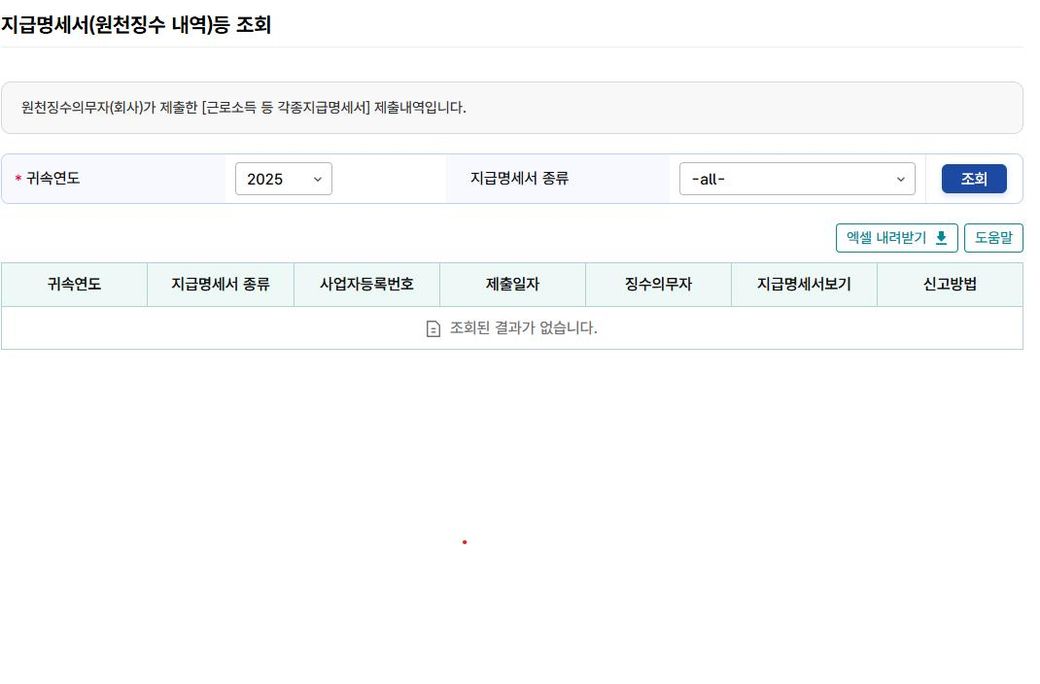This screenshot has width=1040, height=684.
Task: Click the red required asterisk beside 귀속연도
Action: coord(18,180)
